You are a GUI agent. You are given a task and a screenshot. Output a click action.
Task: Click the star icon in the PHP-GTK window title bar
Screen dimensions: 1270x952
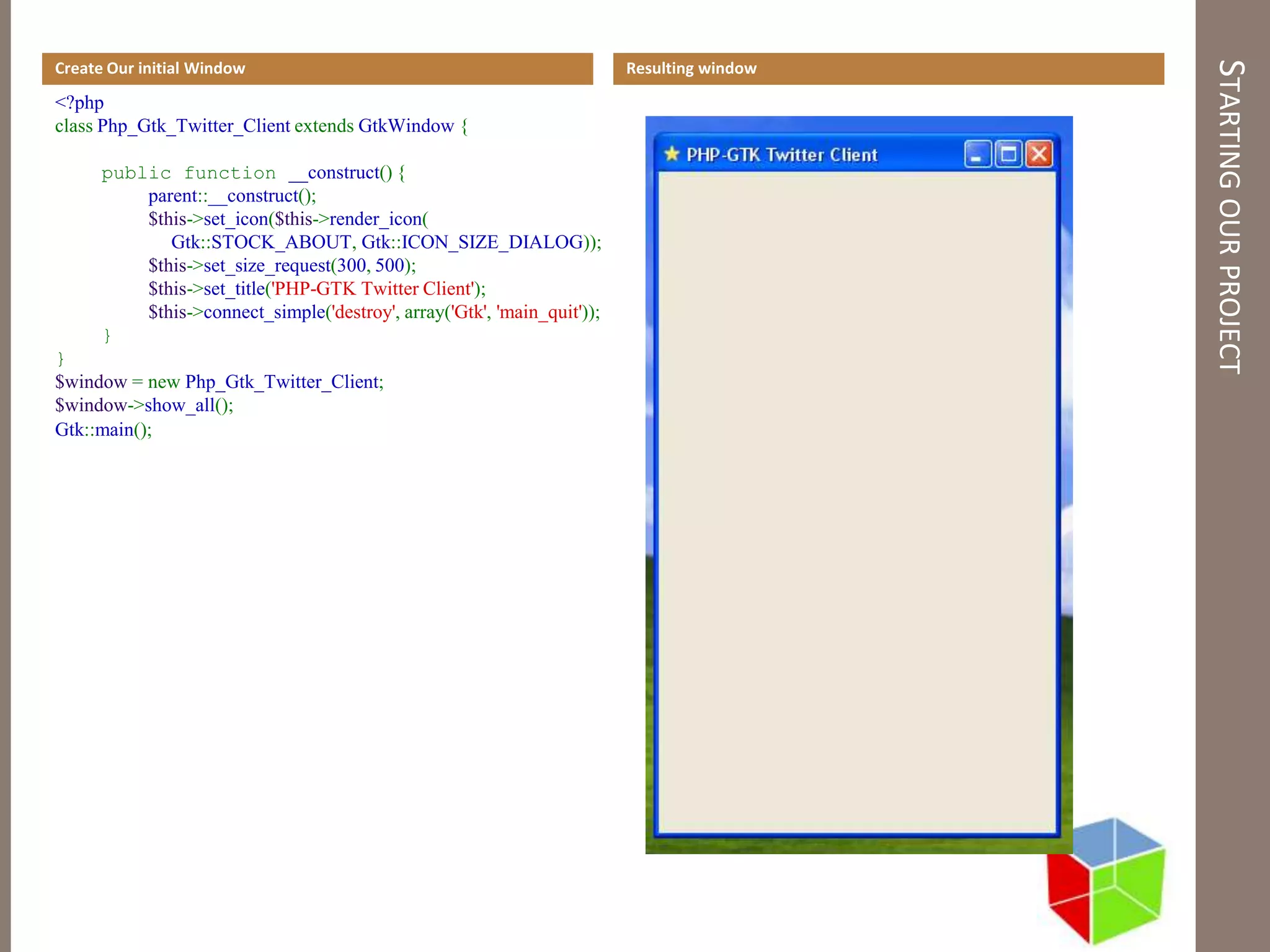[x=672, y=154]
